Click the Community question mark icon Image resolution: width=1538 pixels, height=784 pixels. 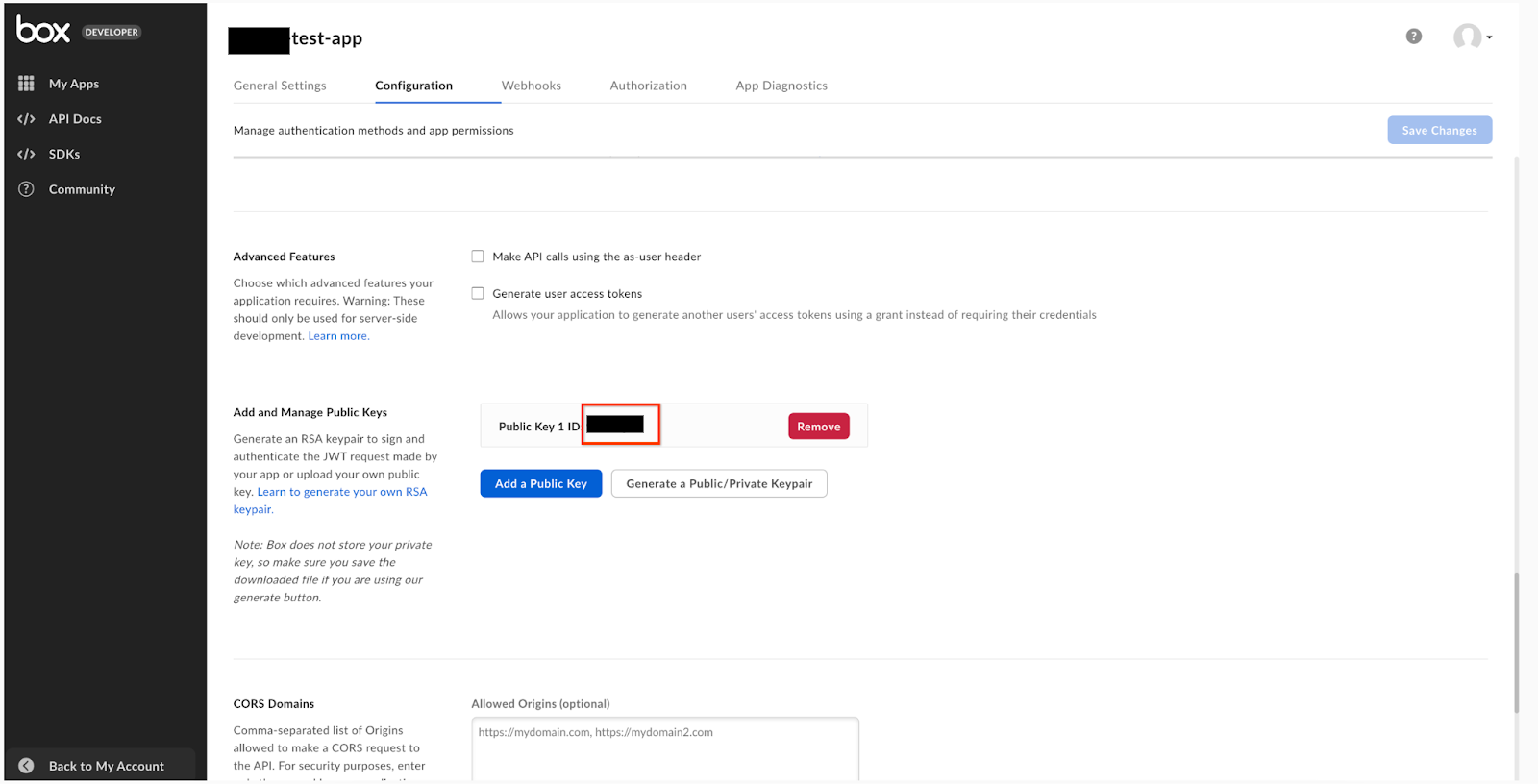point(26,189)
